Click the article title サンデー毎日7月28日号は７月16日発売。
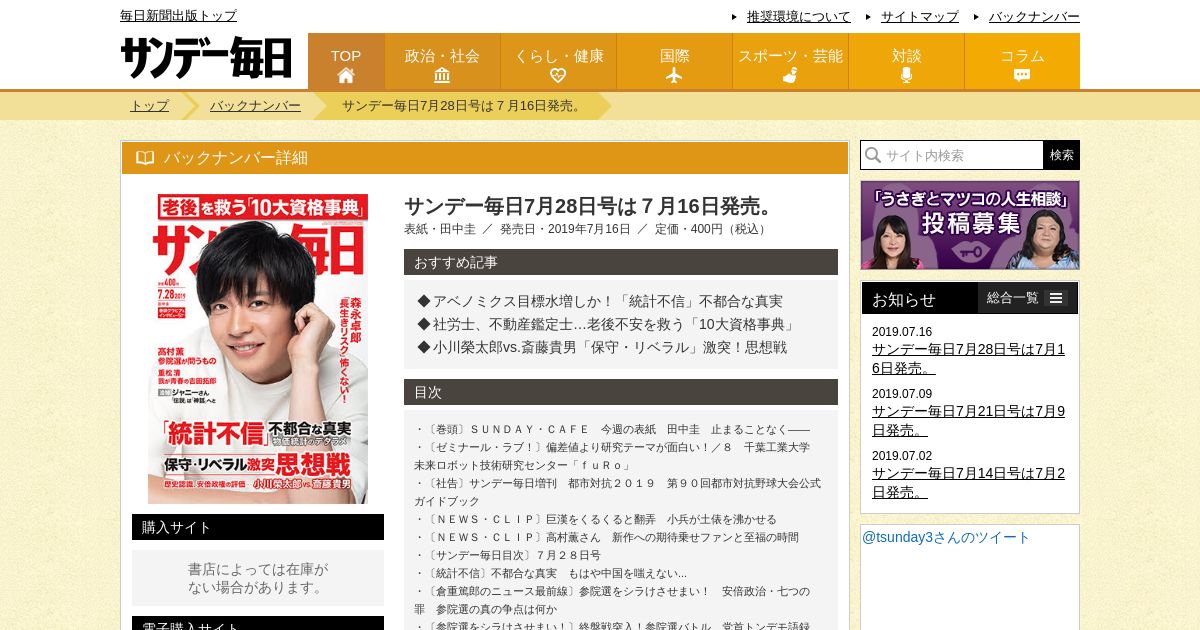1200x630 pixels. point(591,206)
